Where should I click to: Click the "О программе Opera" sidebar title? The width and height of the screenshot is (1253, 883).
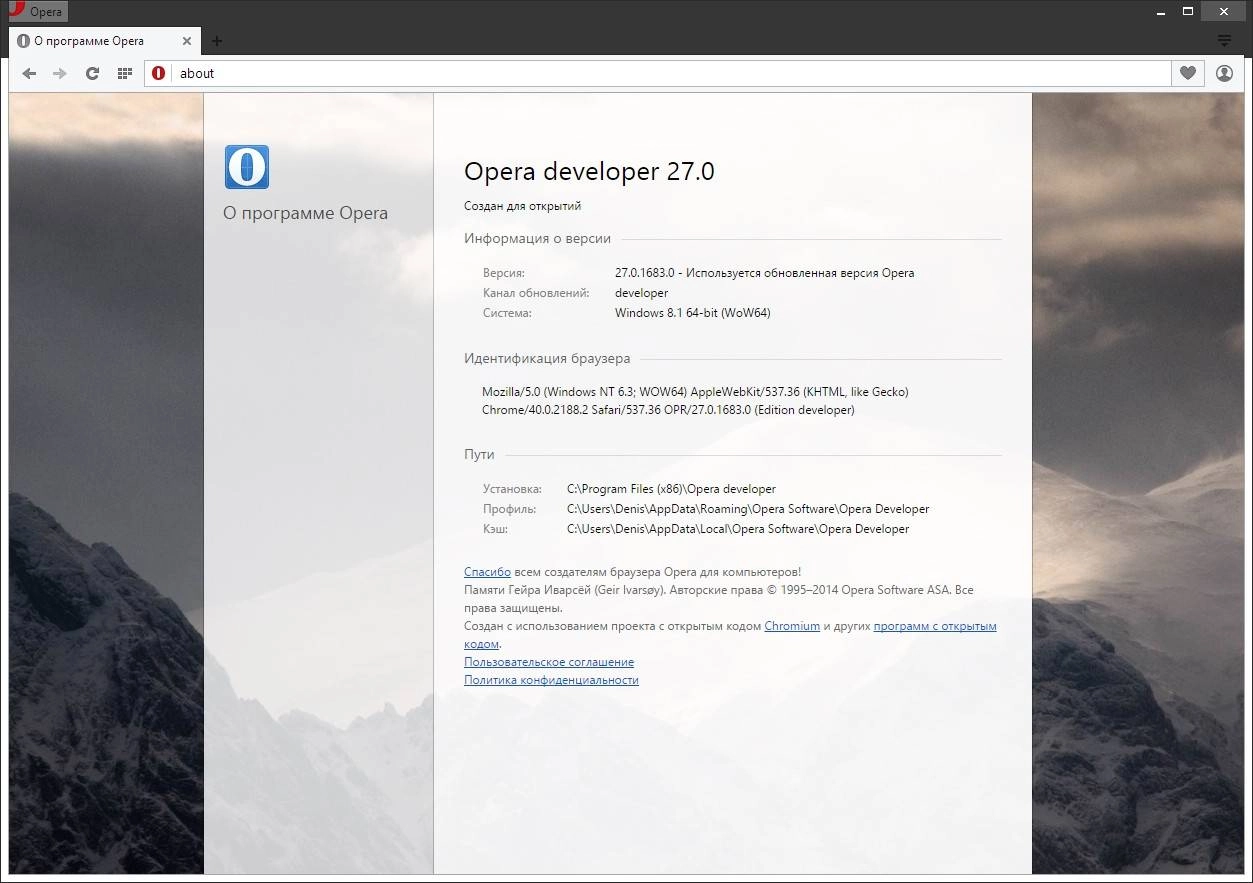point(305,213)
